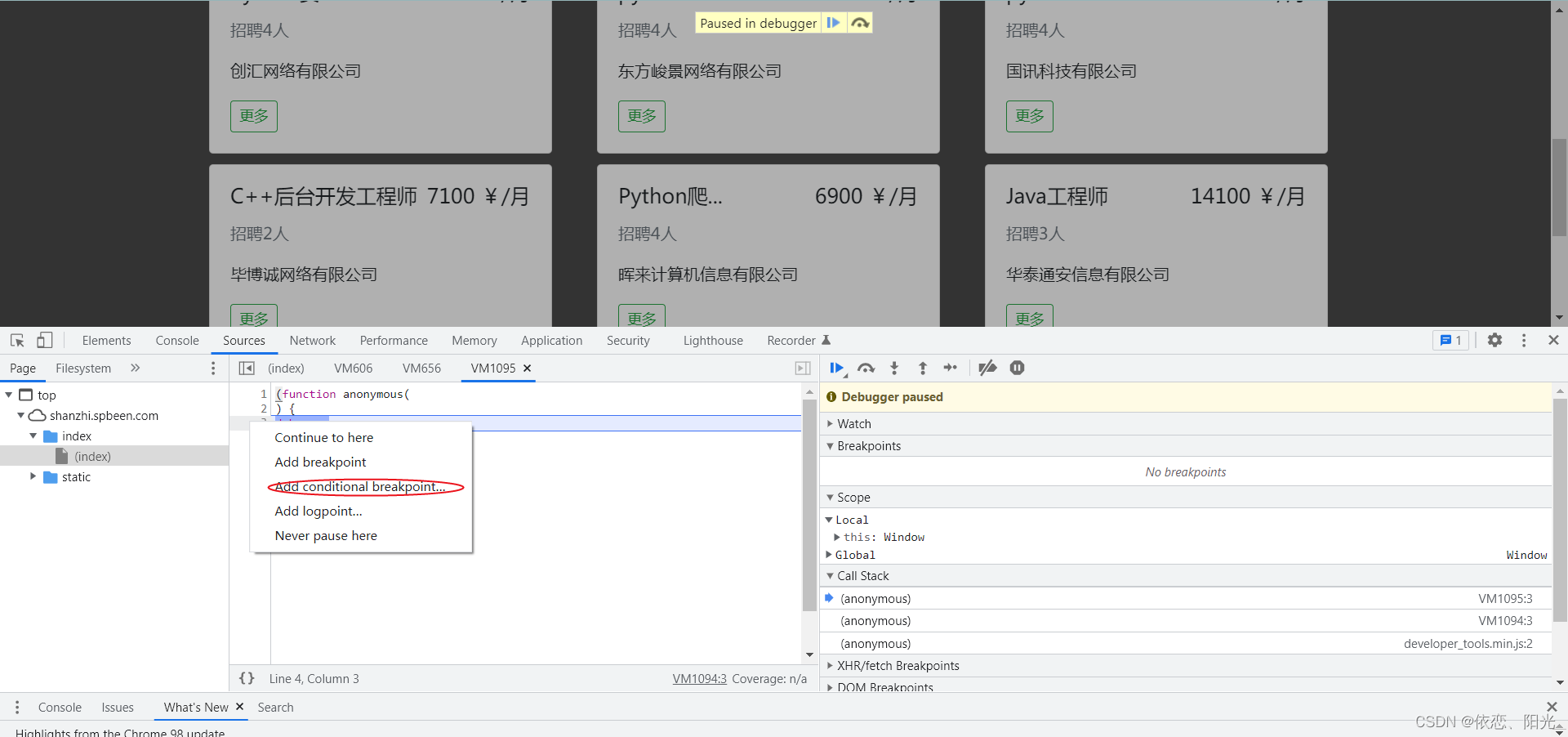Deactivate all breakpoints

click(987, 368)
